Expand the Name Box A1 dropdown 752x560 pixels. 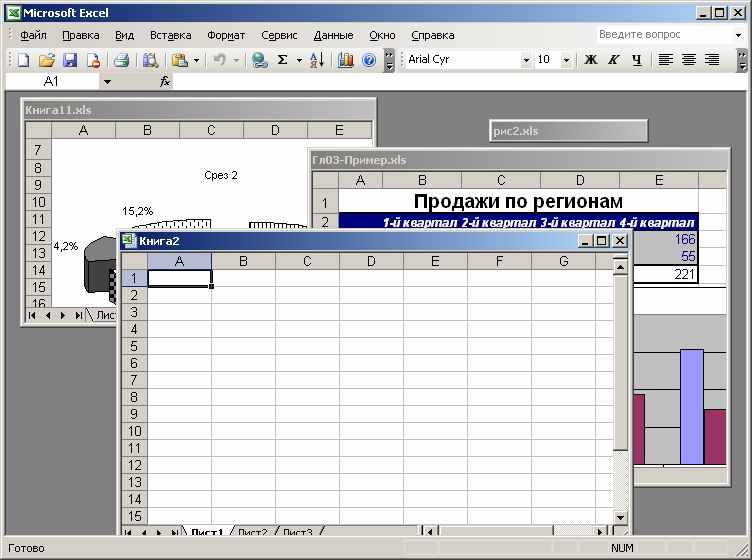click(x=107, y=82)
